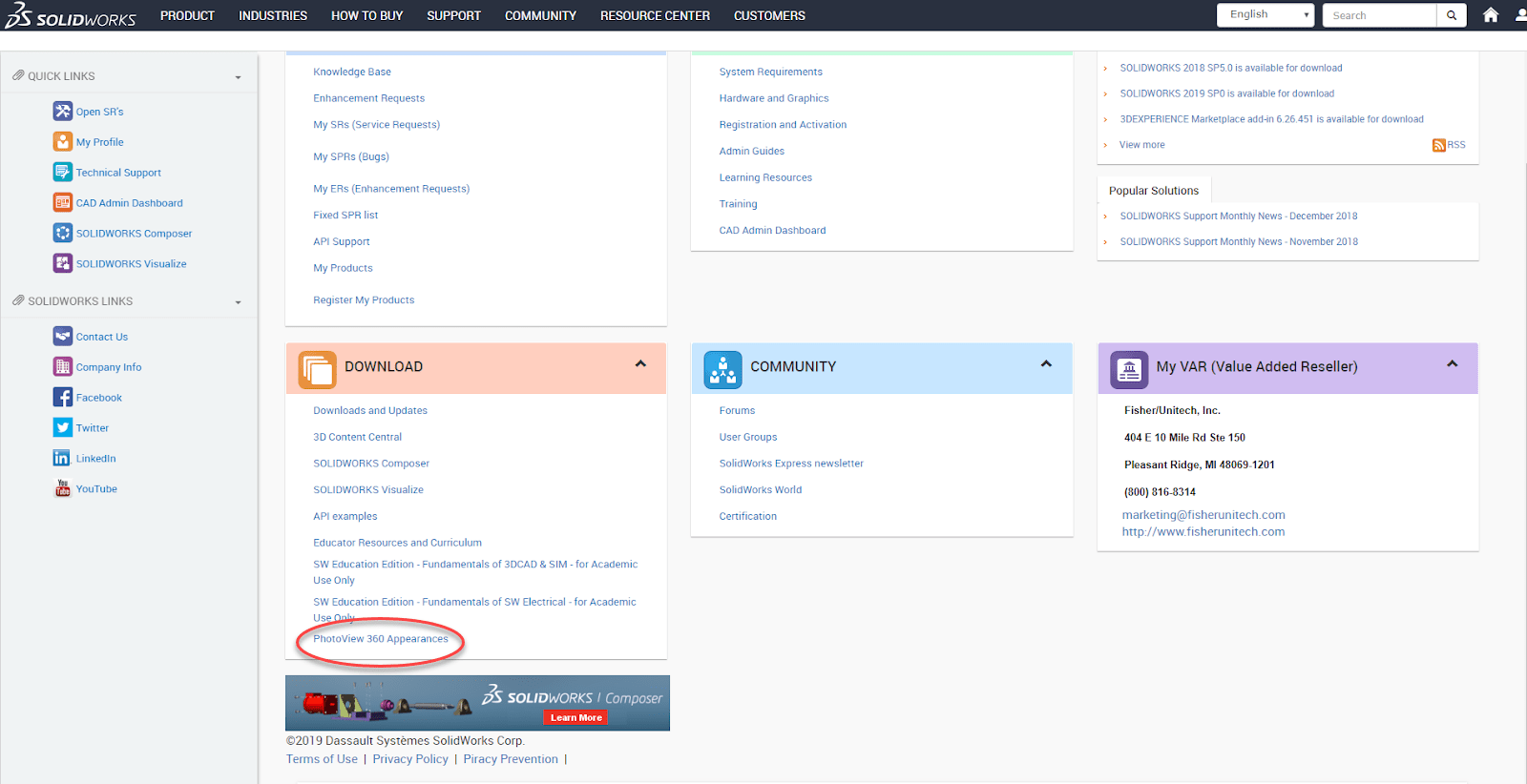Click the Technical Support icon

click(x=63, y=172)
